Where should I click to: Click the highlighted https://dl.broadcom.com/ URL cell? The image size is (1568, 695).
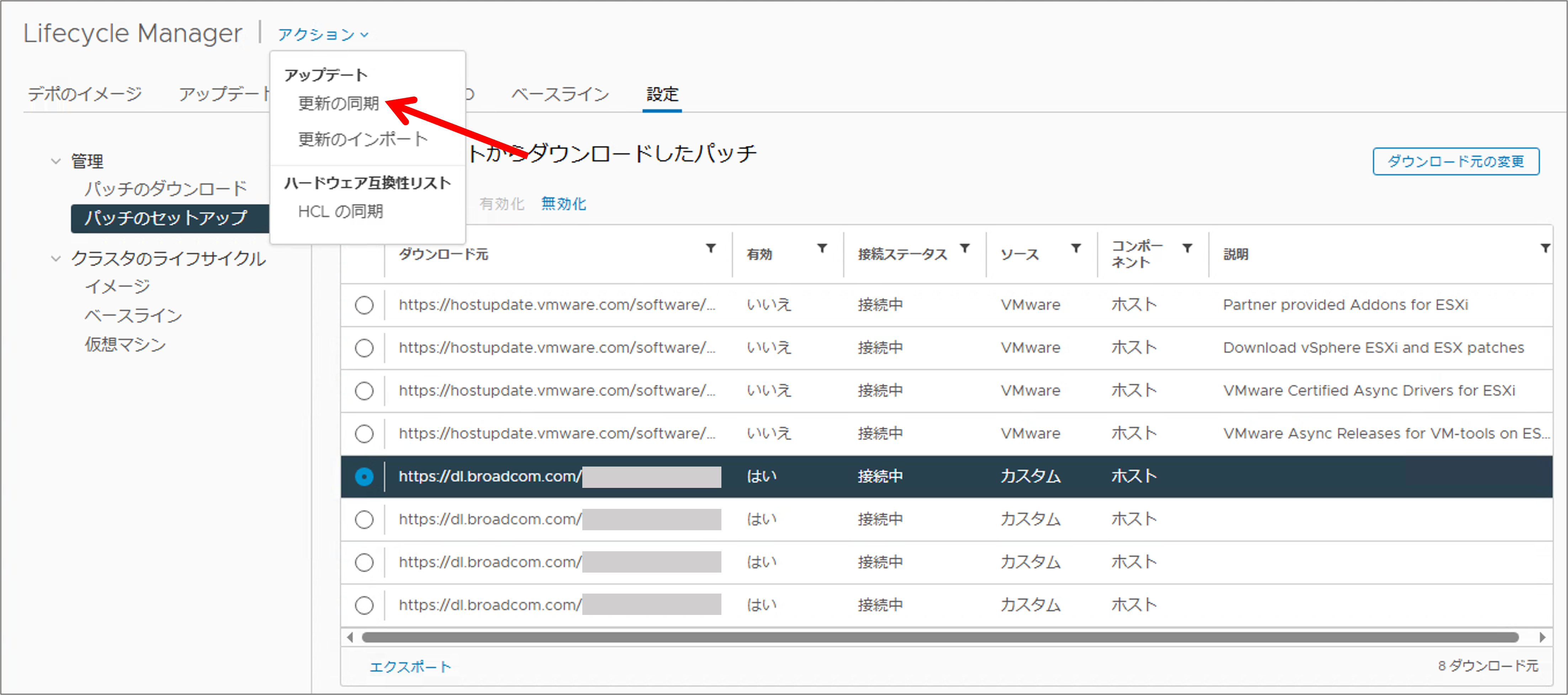(560, 477)
